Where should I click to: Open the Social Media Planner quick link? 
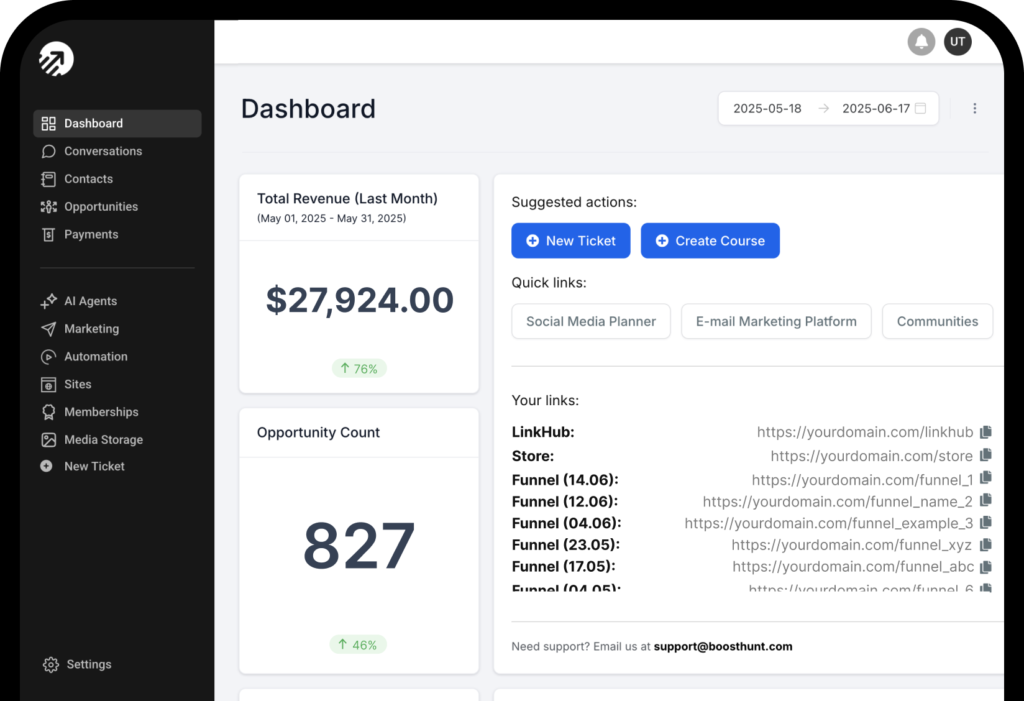click(591, 322)
